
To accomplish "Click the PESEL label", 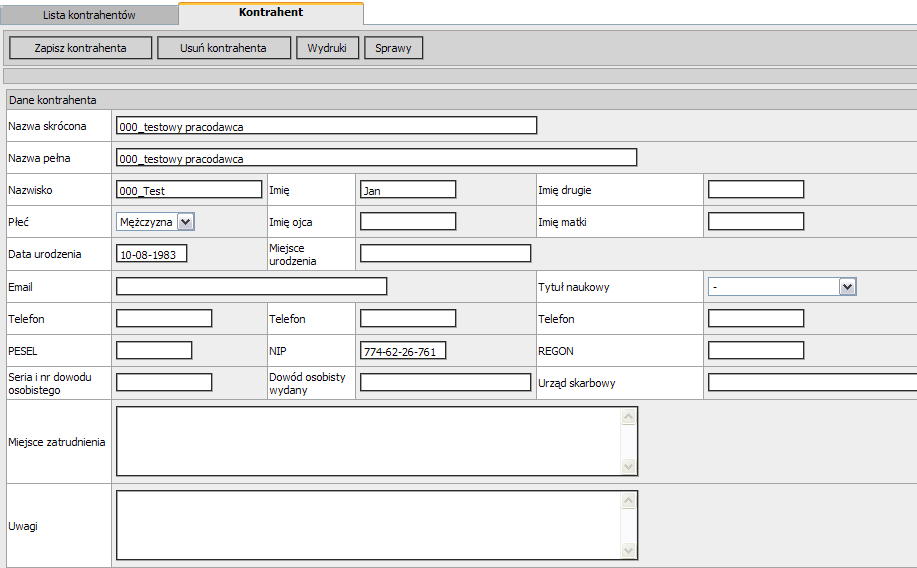I will (x=23, y=352).
